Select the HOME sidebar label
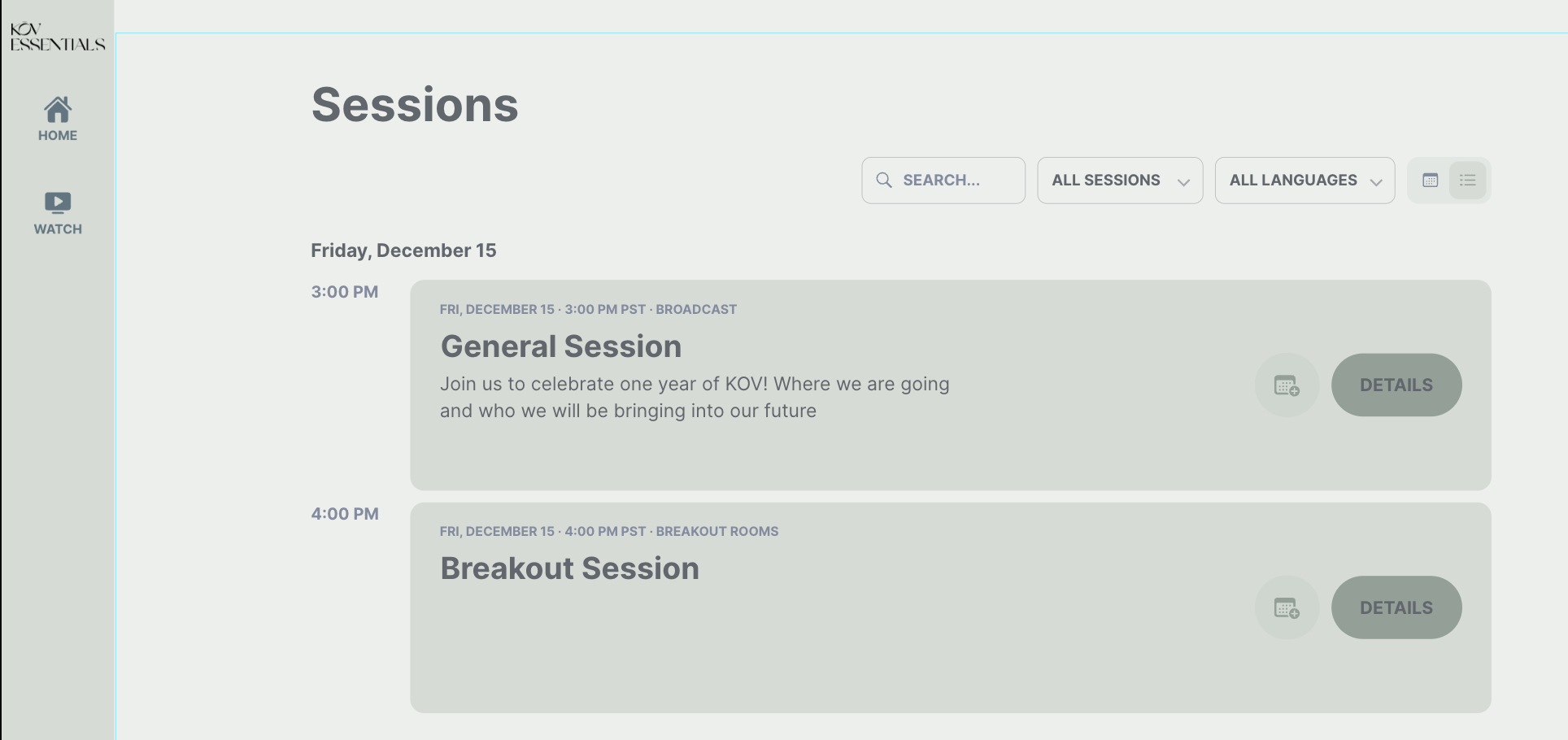1568x740 pixels. [58, 136]
